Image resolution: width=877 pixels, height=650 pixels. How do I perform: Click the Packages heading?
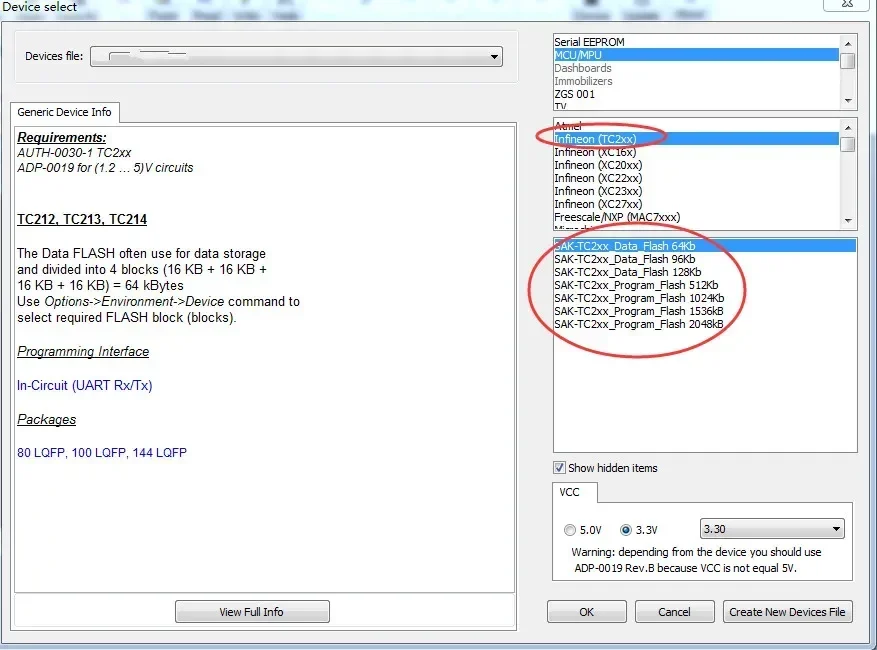46,420
